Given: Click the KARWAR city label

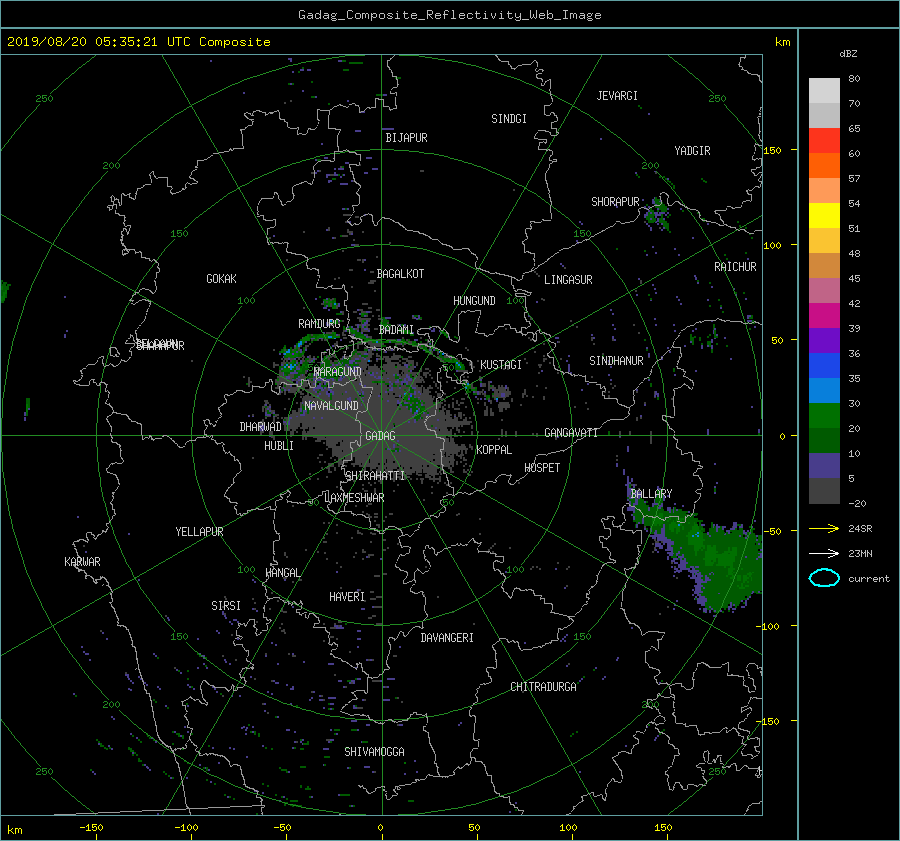Looking at the screenshot, I should (x=82, y=562).
